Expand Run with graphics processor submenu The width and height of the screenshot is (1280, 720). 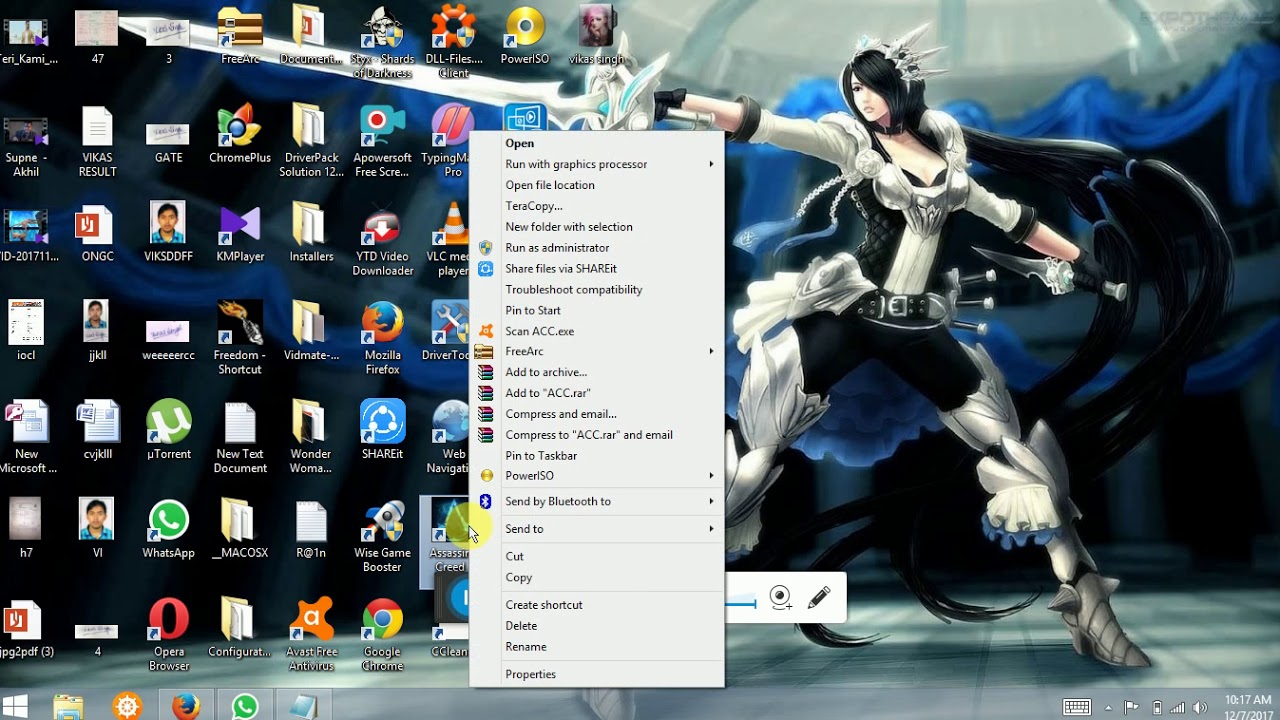pos(597,164)
